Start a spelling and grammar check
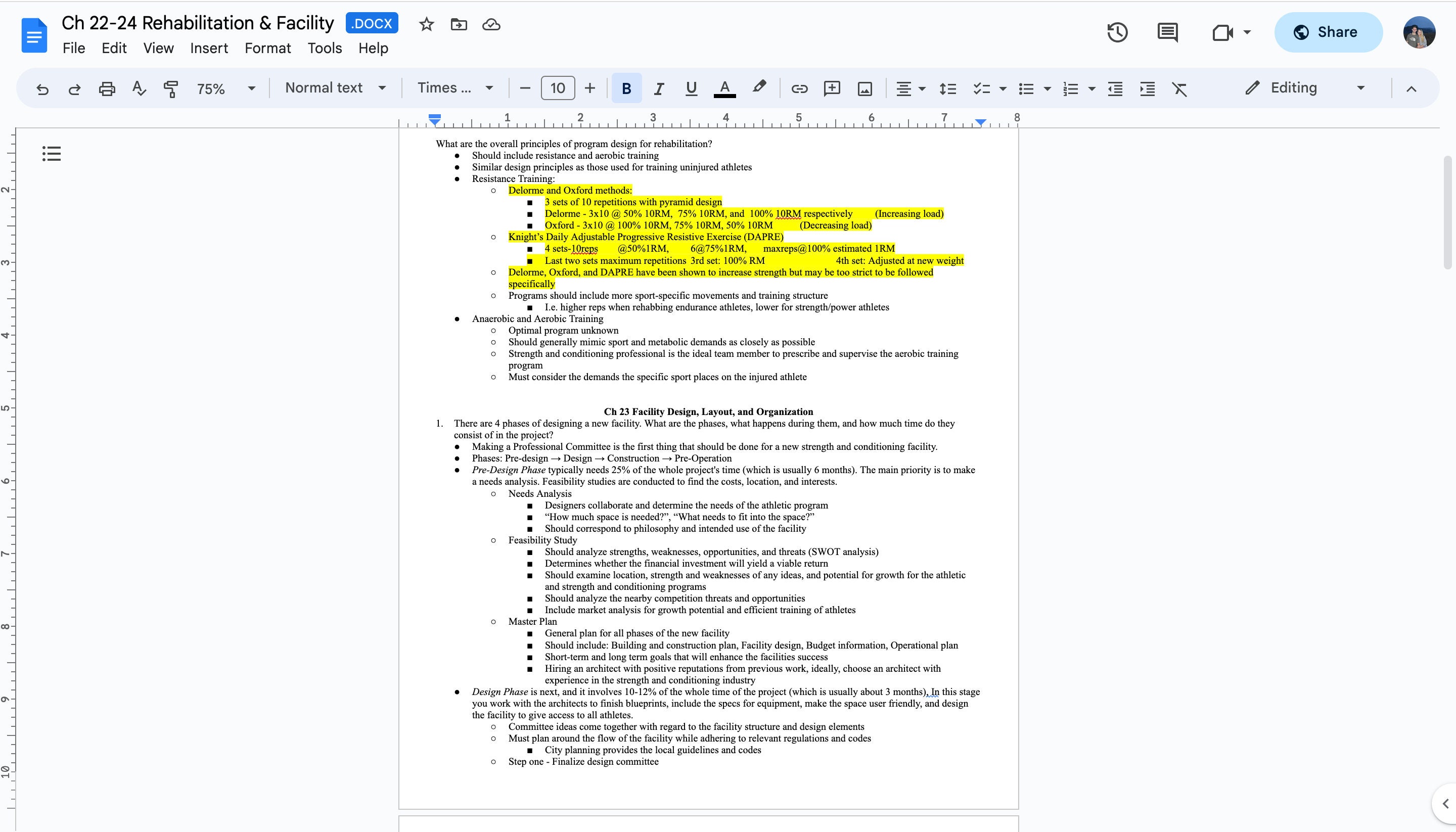1456x832 pixels. [x=139, y=88]
